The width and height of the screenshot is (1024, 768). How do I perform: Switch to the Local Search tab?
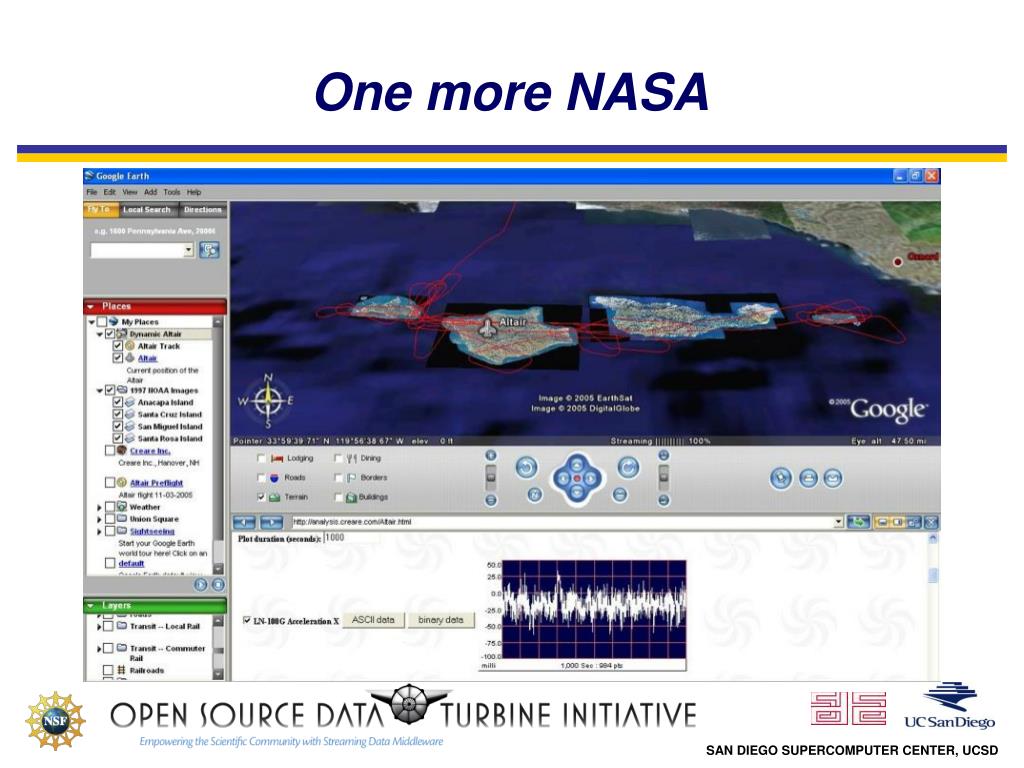(x=147, y=210)
